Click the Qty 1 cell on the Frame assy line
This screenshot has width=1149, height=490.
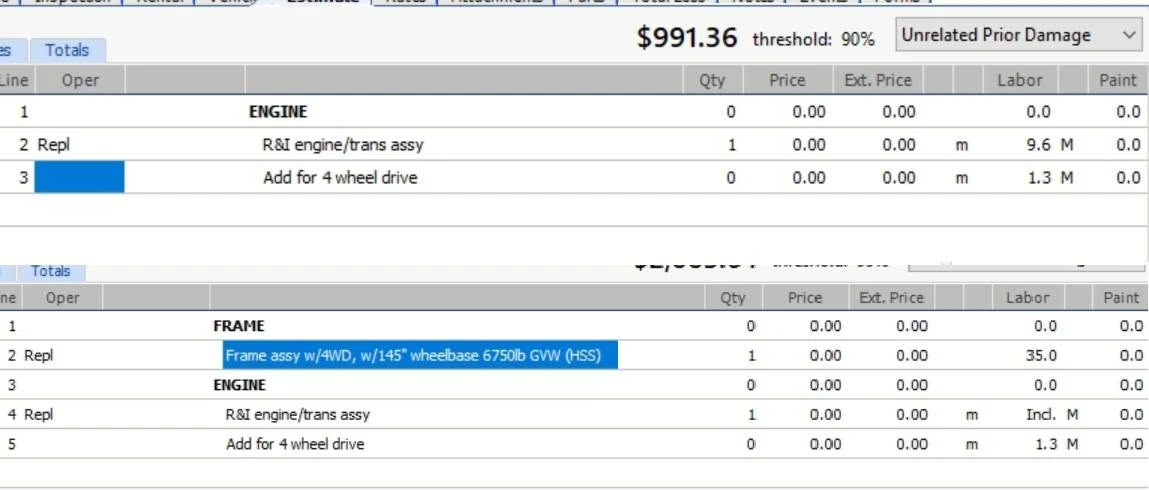pyautogui.click(x=750, y=356)
